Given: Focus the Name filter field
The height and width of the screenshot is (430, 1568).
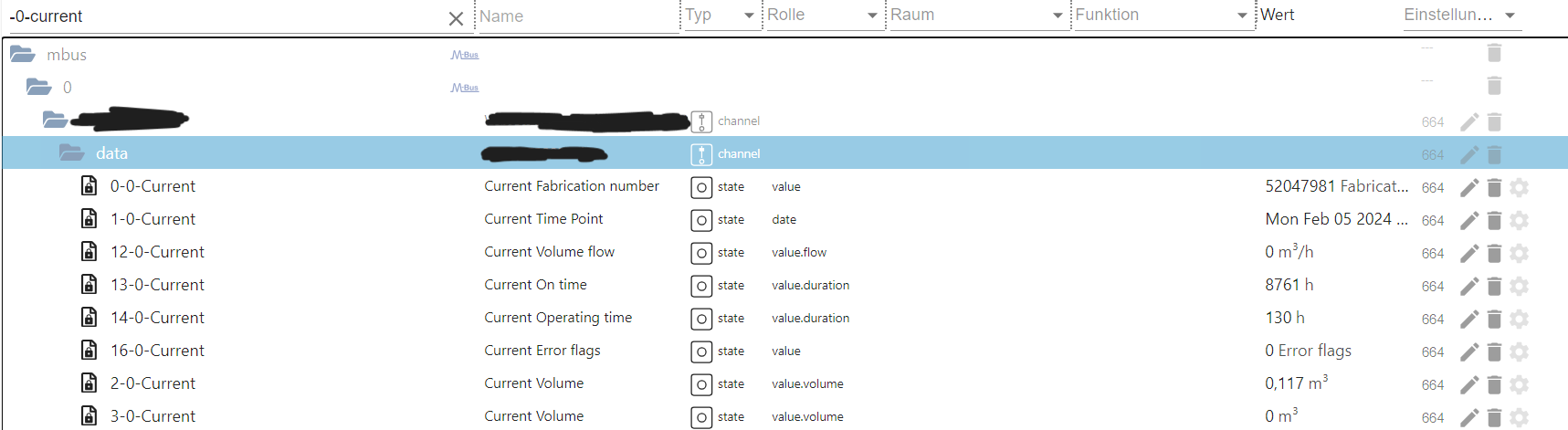Looking at the screenshot, I should pyautogui.click(x=577, y=16).
